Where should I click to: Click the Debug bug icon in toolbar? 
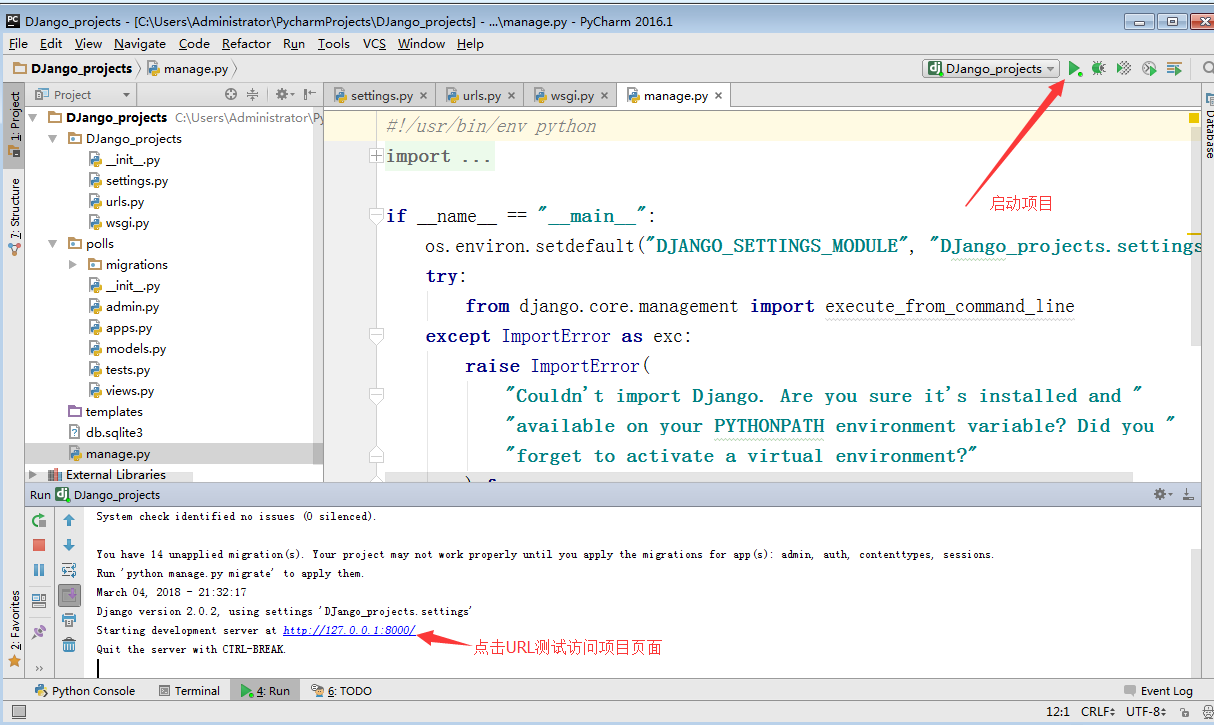point(1098,69)
